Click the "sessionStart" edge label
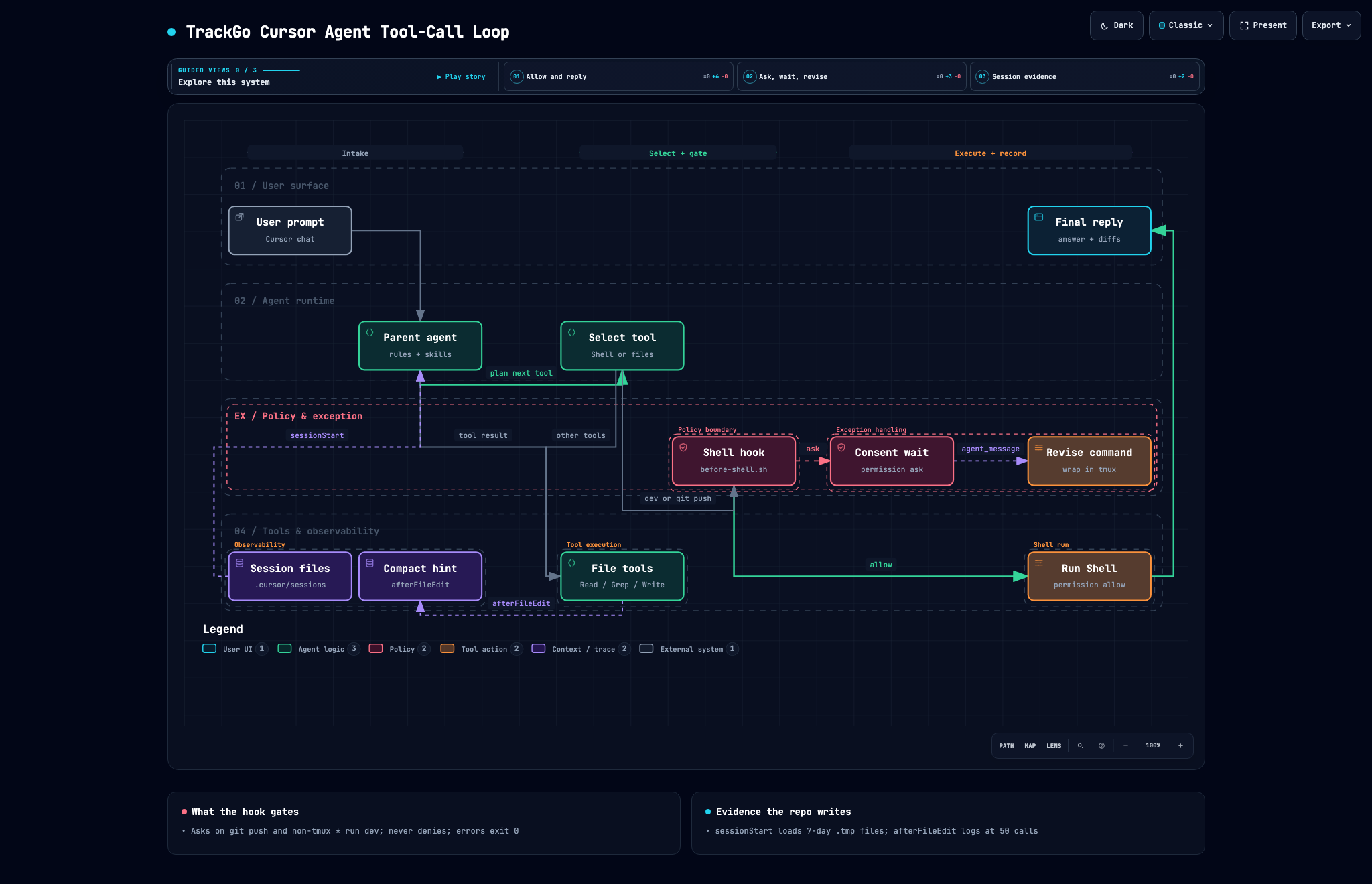 coord(317,435)
